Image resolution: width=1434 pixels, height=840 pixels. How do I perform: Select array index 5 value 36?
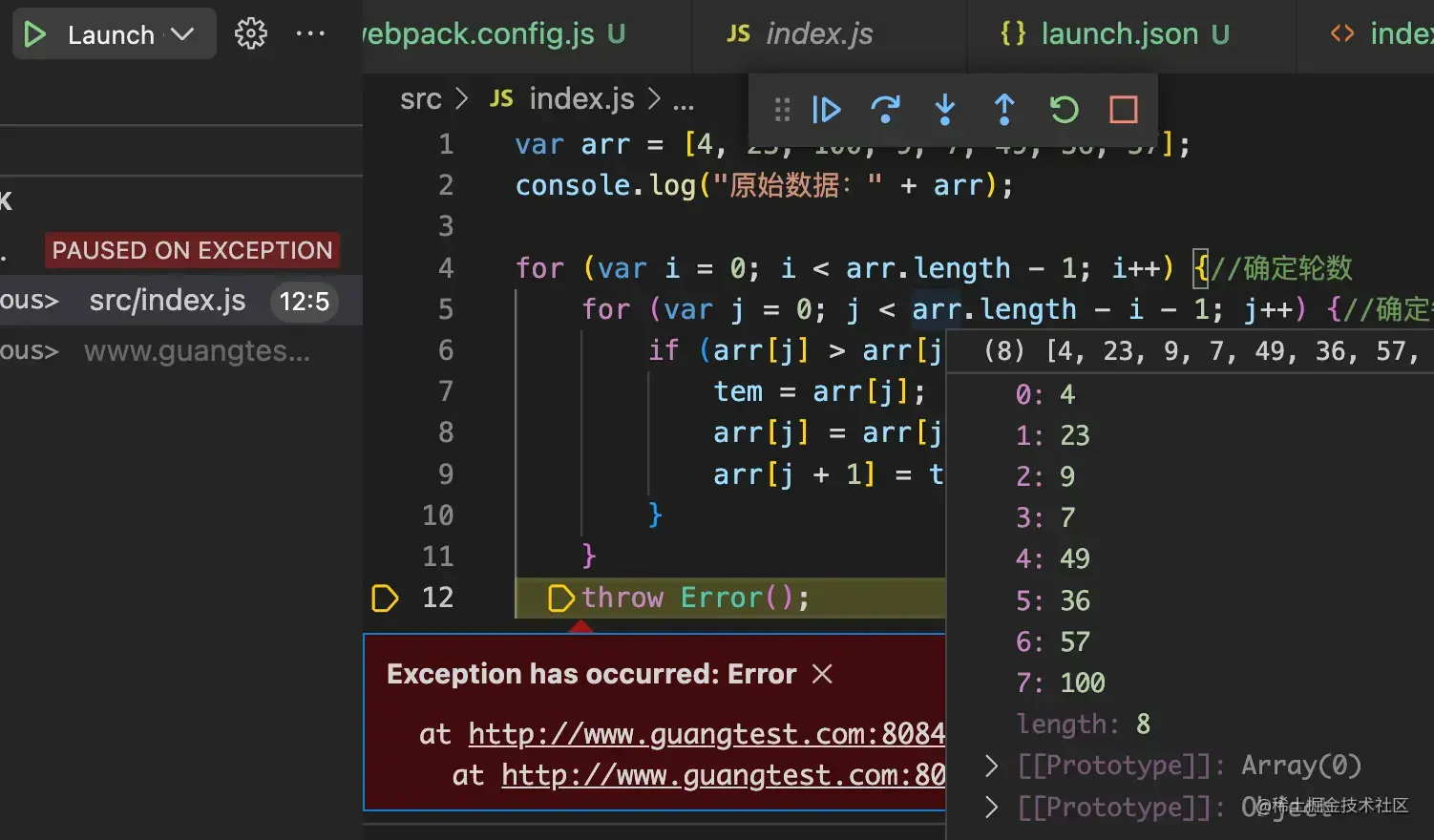click(1052, 600)
